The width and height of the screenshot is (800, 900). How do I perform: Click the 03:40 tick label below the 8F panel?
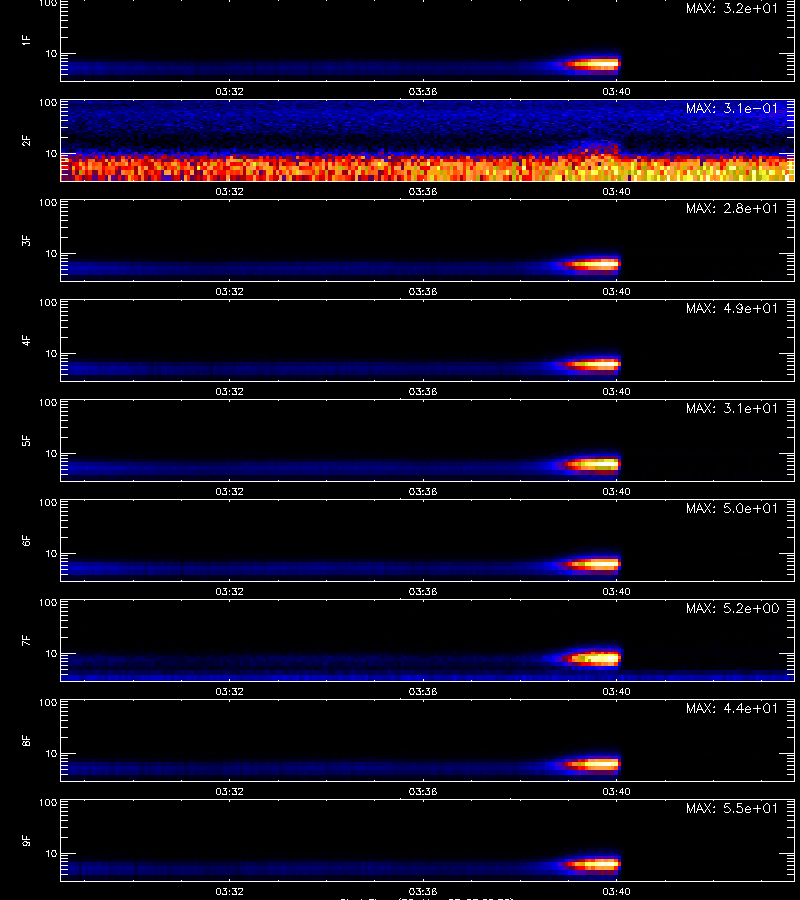tap(616, 792)
